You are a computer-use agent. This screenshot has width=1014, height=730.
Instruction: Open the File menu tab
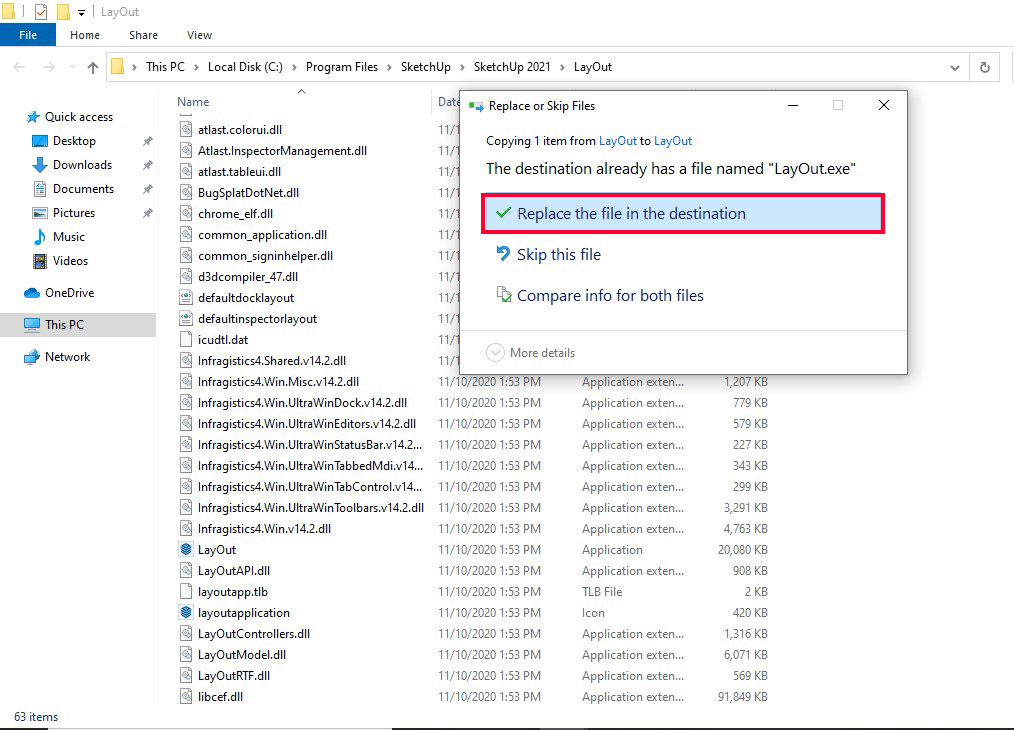pos(28,35)
